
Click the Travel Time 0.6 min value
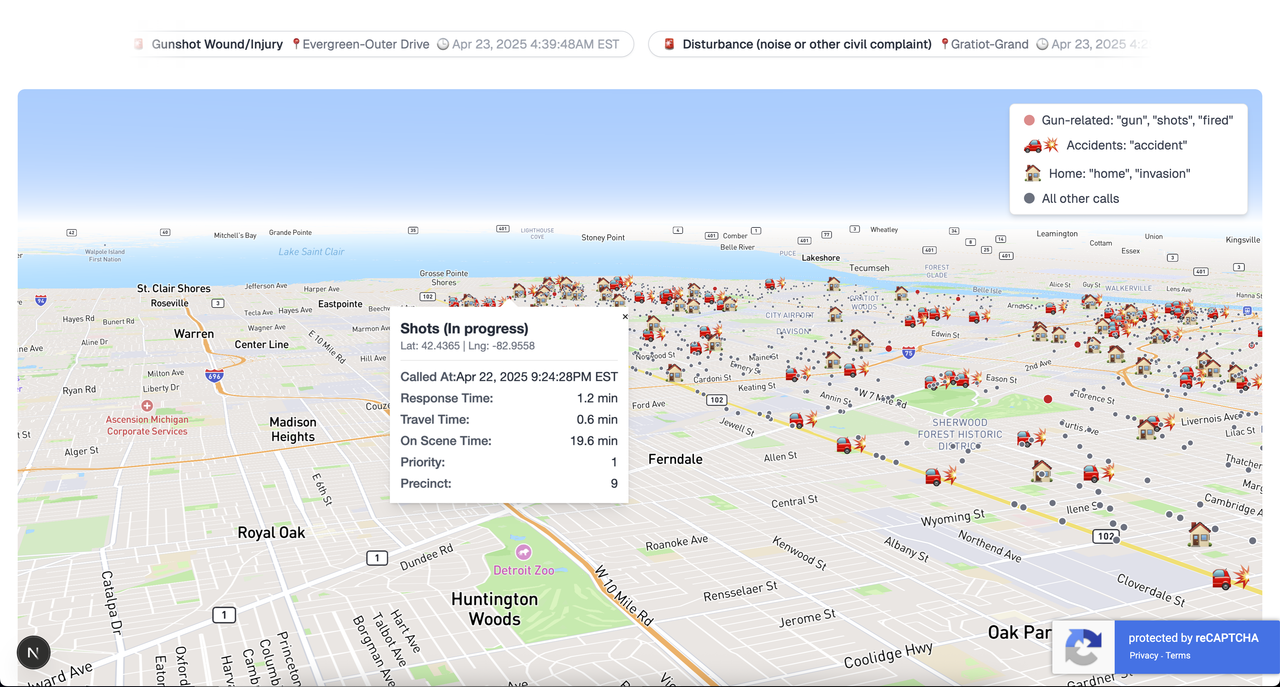[x=597, y=419]
